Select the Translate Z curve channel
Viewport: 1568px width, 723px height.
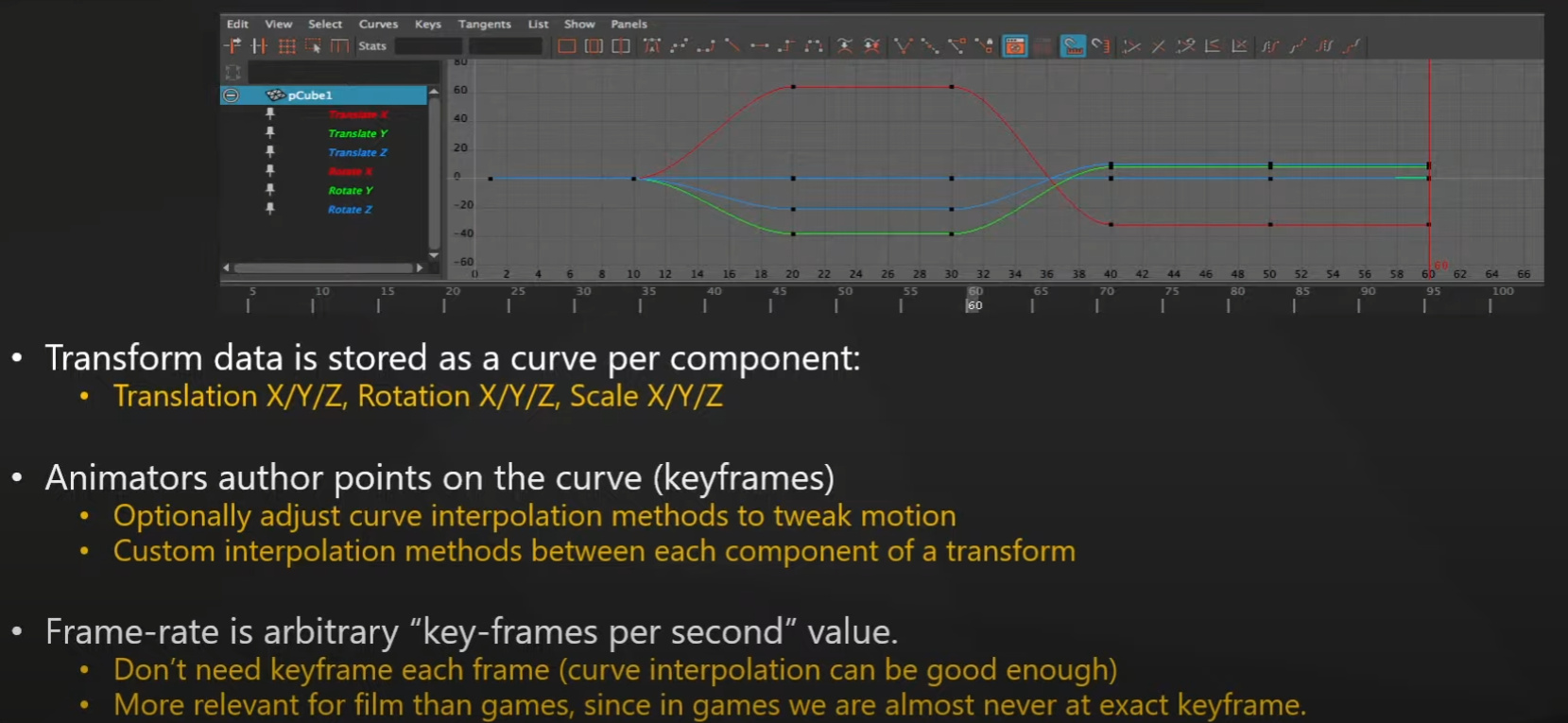click(x=357, y=152)
